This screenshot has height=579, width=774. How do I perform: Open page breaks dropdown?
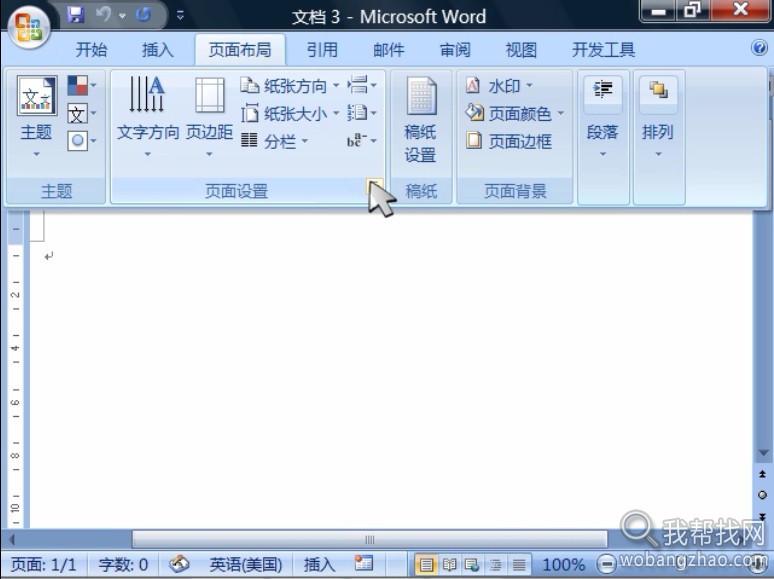coord(362,85)
